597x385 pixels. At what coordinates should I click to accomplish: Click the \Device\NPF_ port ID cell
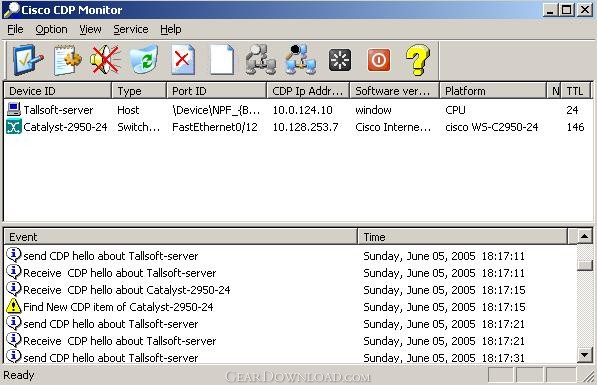[216, 110]
